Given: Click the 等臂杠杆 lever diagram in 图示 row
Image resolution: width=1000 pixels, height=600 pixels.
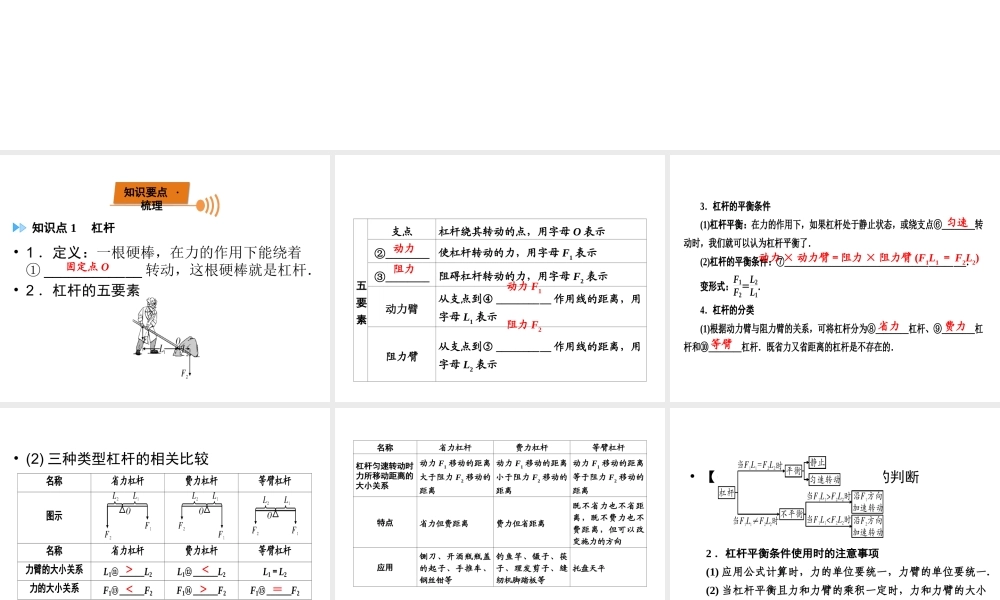Looking at the screenshot, I should pos(275,517).
